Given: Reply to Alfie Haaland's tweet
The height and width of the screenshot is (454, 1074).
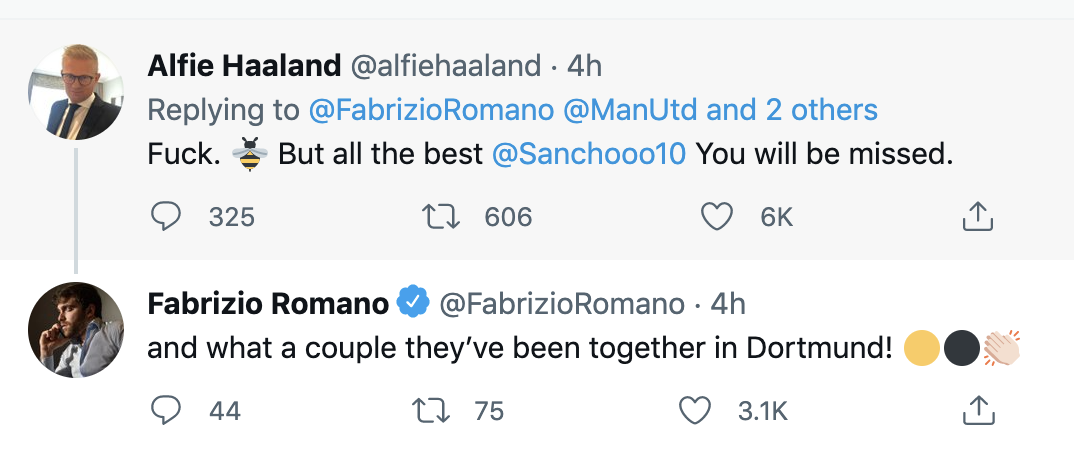Looking at the screenshot, I should click(x=164, y=216).
